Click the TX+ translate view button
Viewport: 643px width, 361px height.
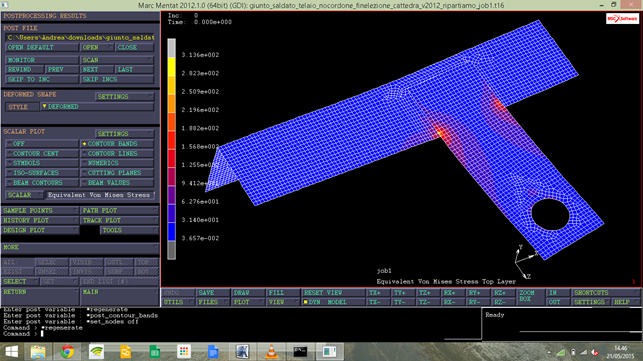(x=379, y=292)
